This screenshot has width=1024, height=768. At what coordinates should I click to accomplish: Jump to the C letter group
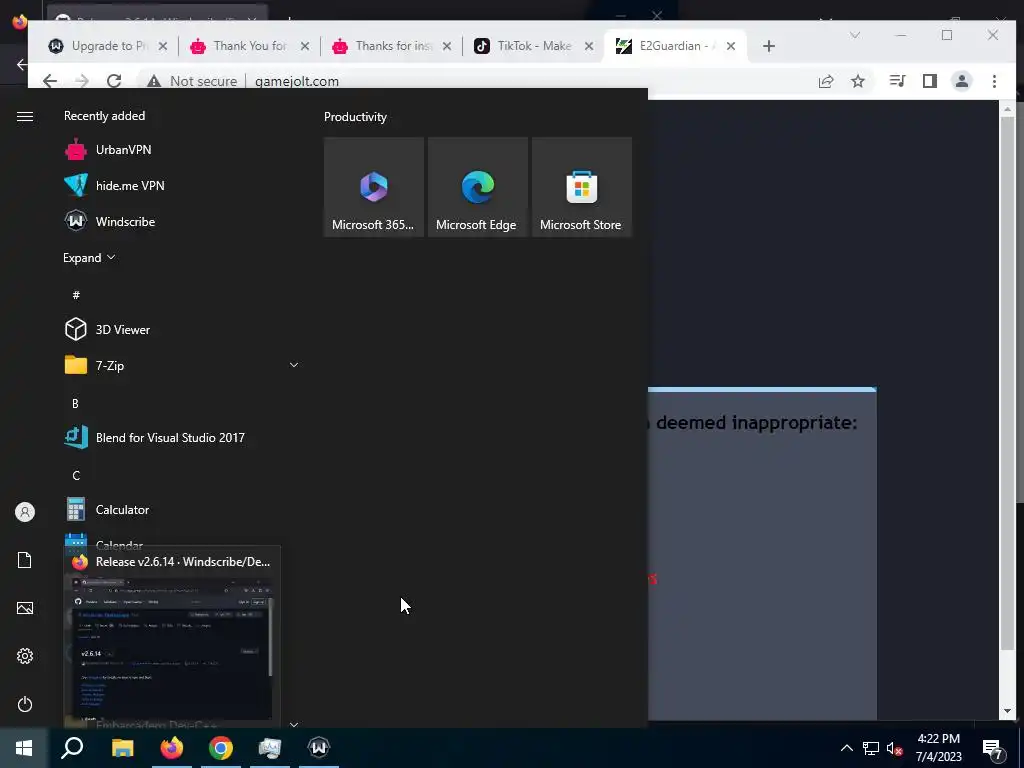pyautogui.click(x=76, y=475)
